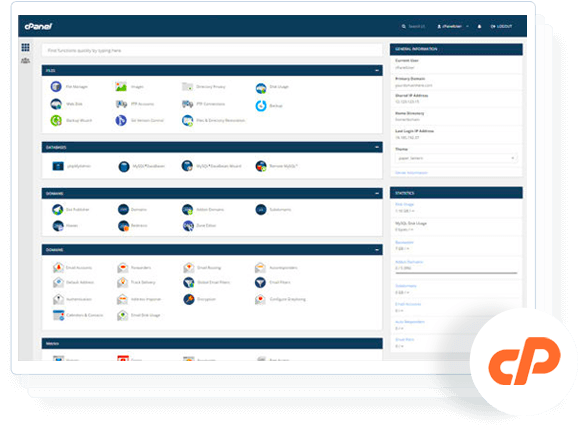
Task: Open the email Authentication icon
Action: 58,299
